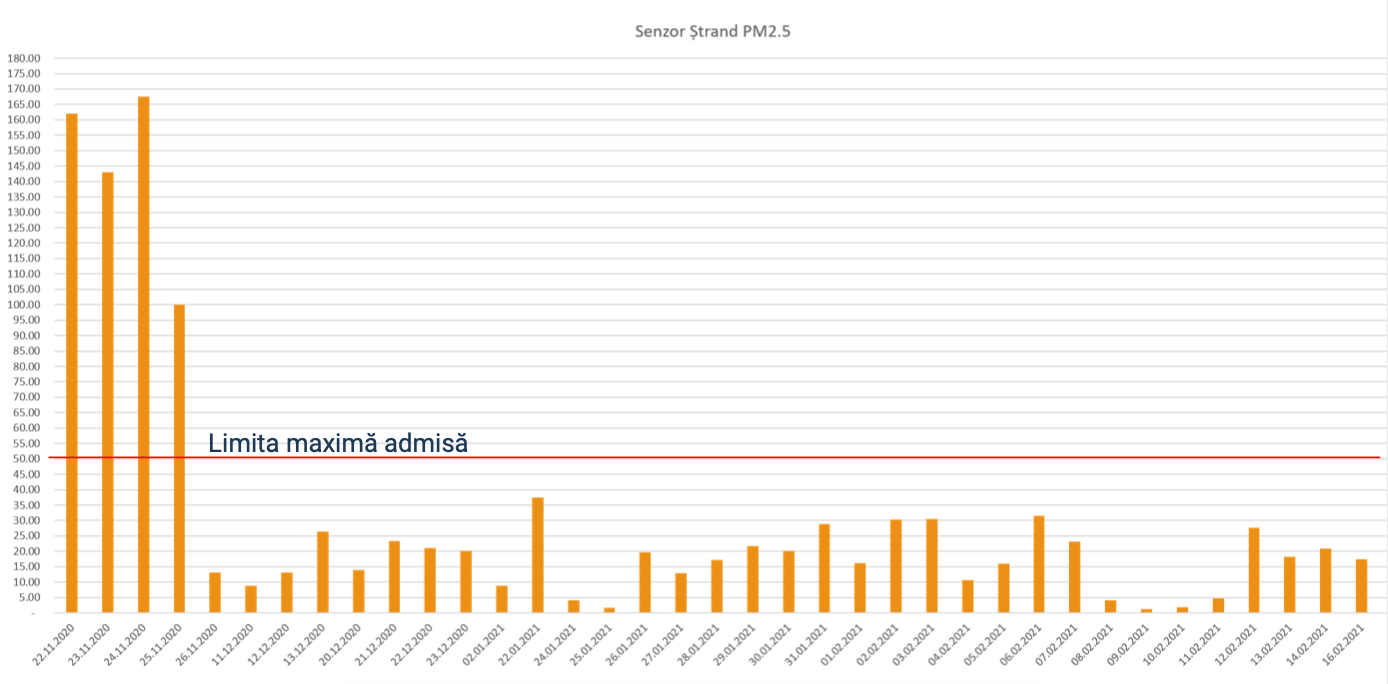Screen dimensions: 1388x684
Task: Select the tallest bar for 24.11.2020
Action: coord(144,355)
